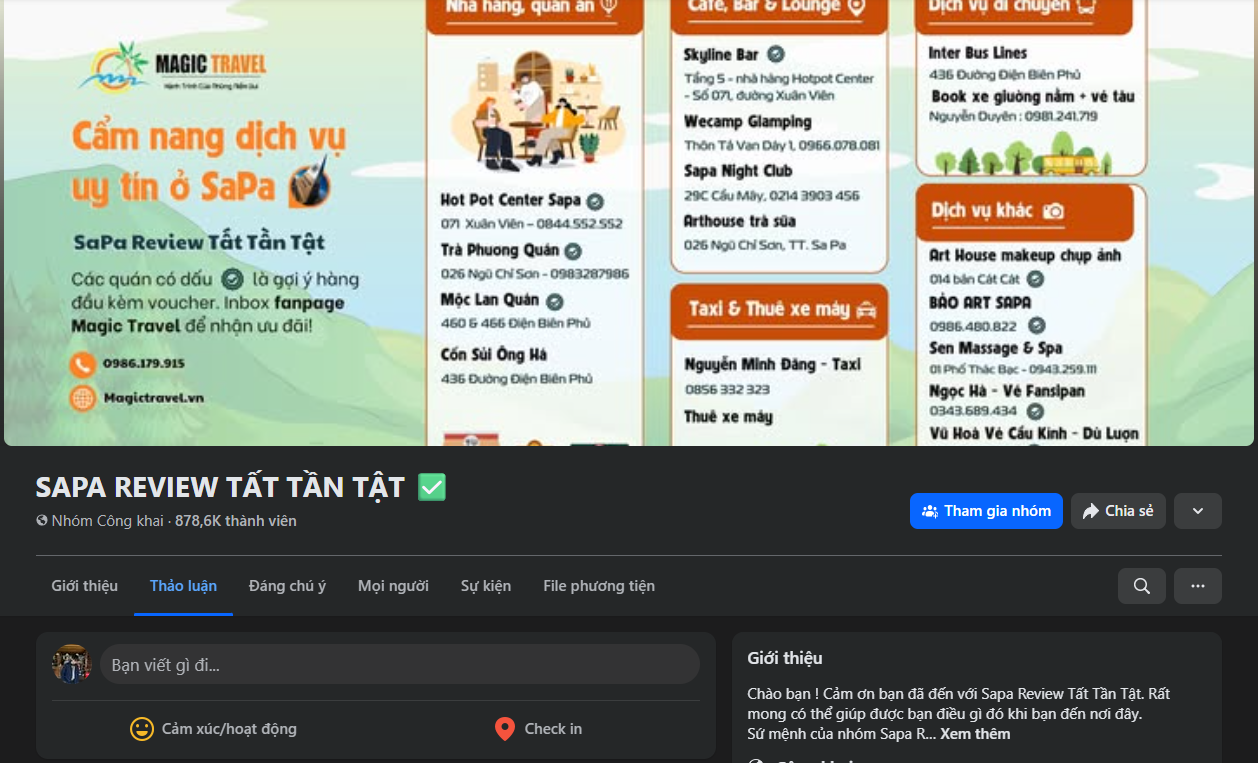1258x763 pixels.
Task: Click the Giới thiệu heading in the right panel
Action: click(x=785, y=658)
